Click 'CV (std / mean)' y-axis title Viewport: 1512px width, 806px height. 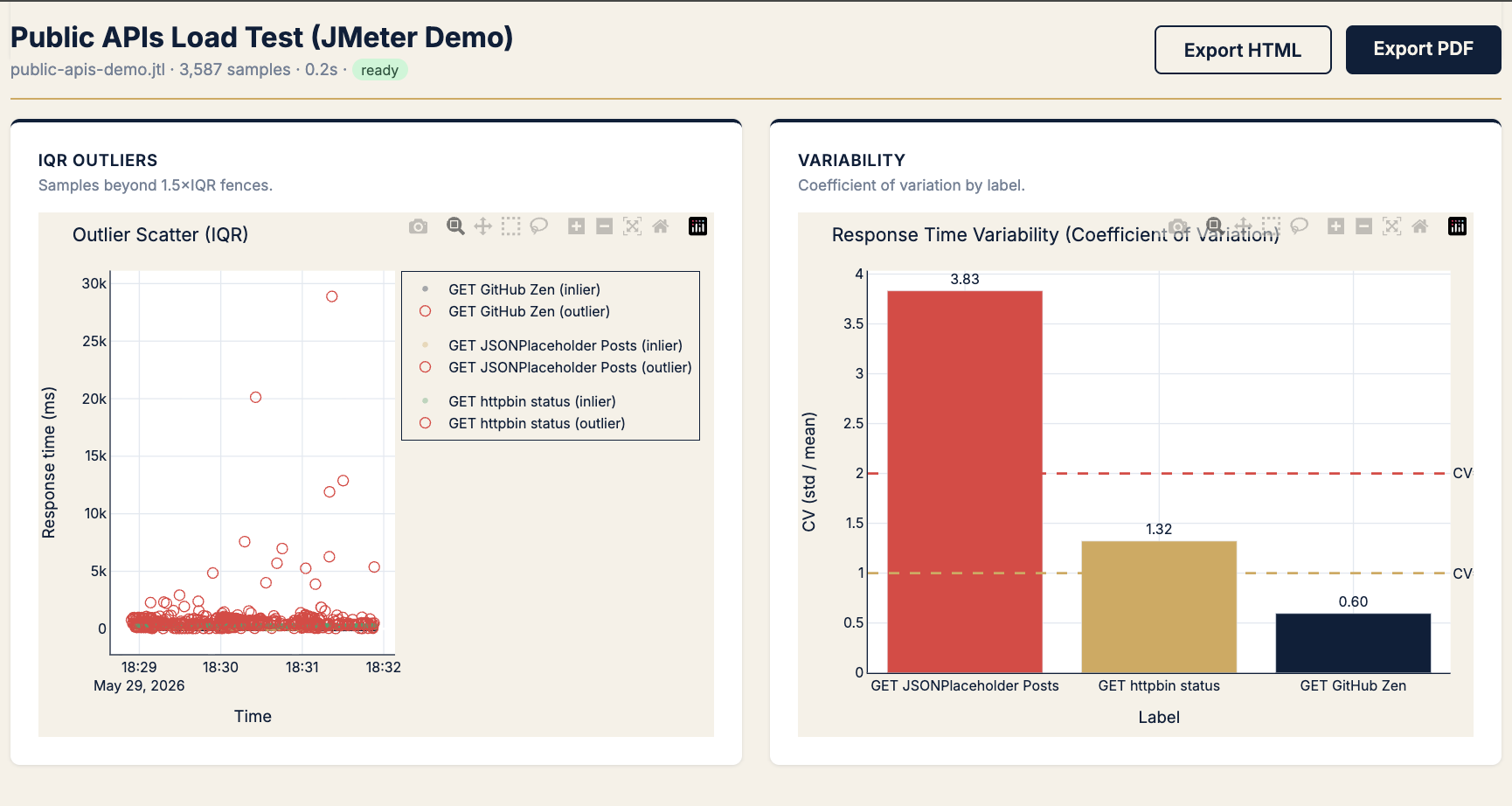[x=809, y=472]
